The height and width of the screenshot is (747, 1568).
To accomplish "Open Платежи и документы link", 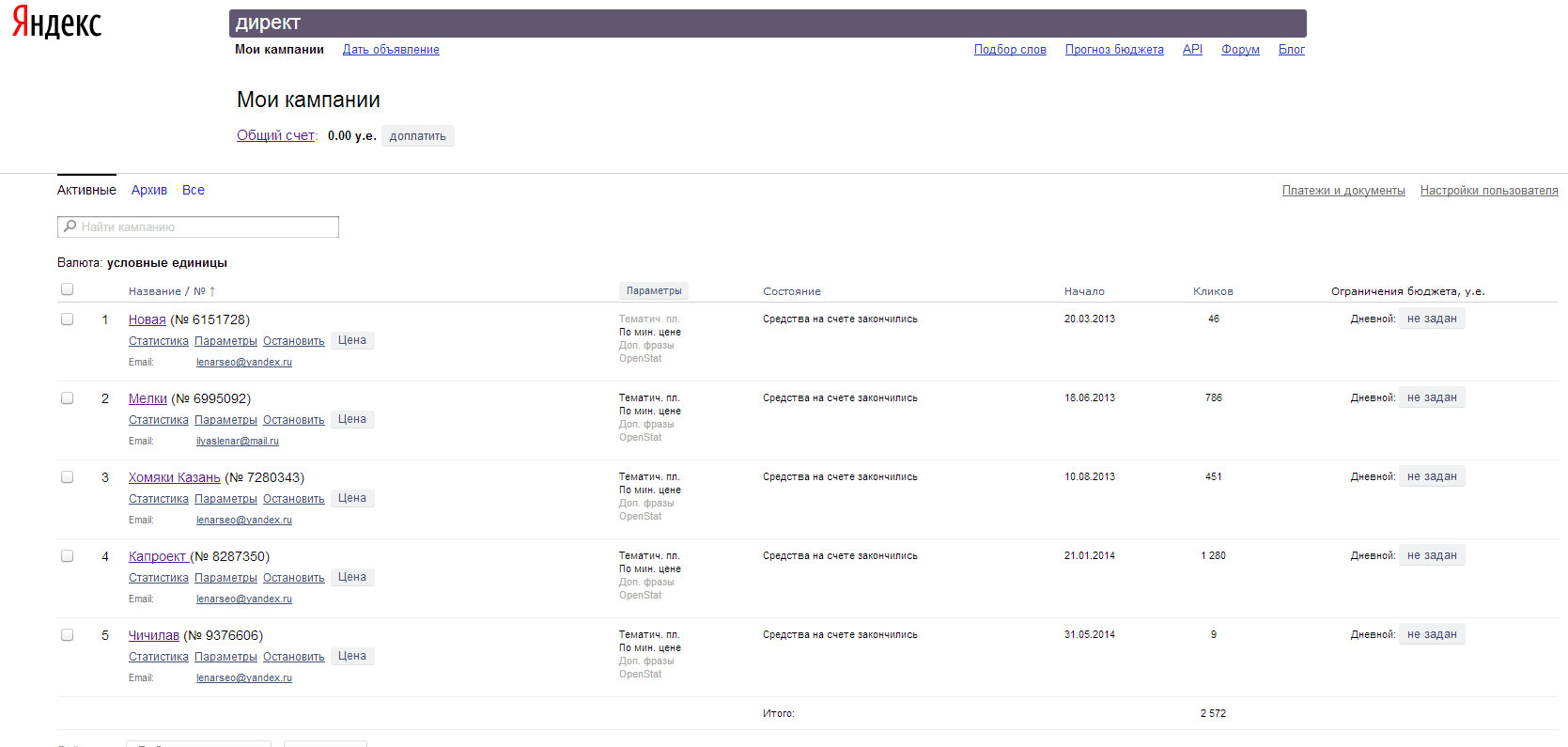I will point(1343,191).
